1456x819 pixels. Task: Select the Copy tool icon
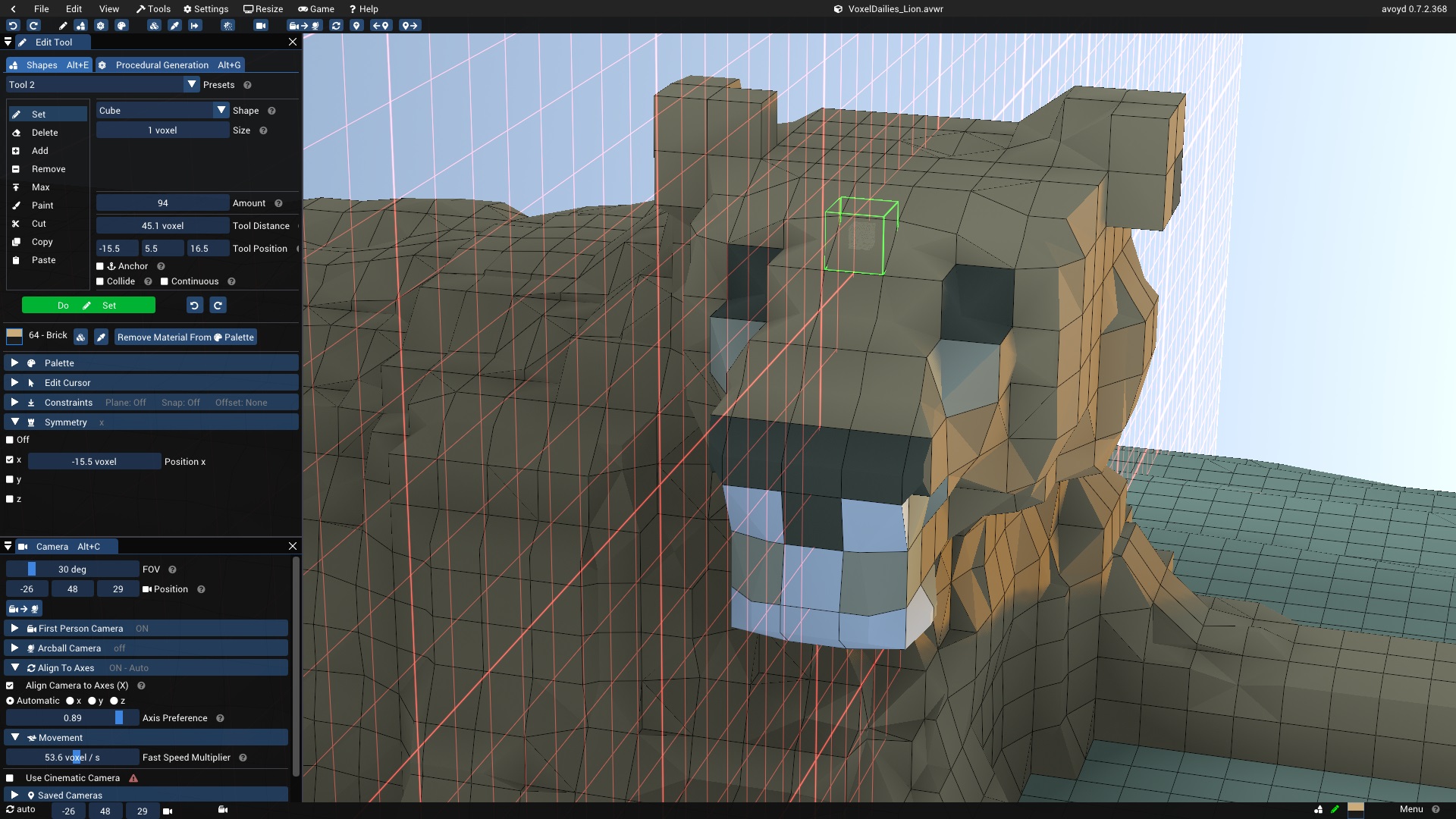[x=15, y=241]
